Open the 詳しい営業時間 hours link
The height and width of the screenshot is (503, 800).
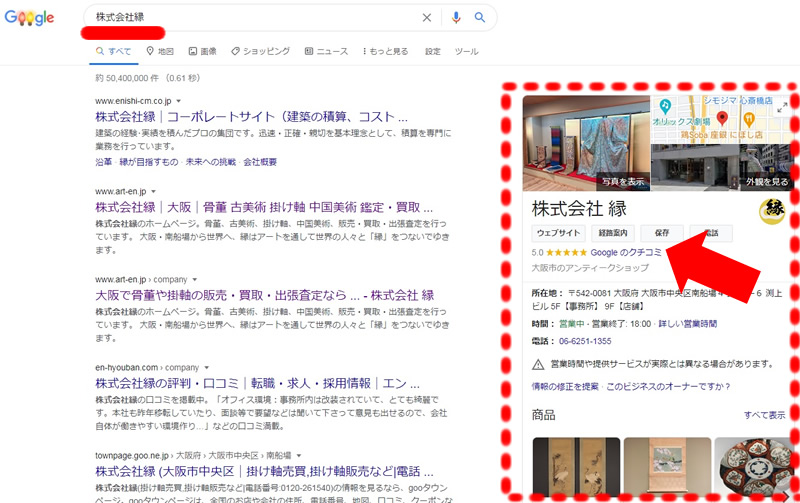[688, 323]
